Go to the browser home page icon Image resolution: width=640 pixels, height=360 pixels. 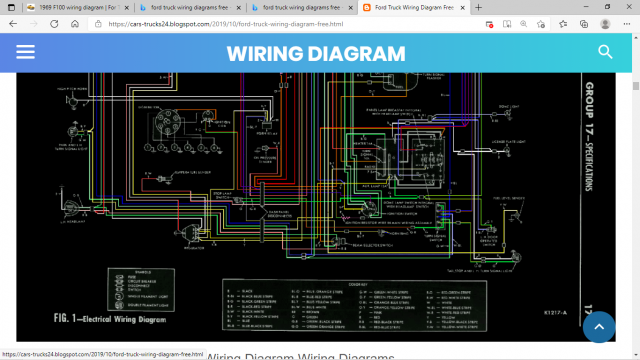pyautogui.click(x=75, y=24)
